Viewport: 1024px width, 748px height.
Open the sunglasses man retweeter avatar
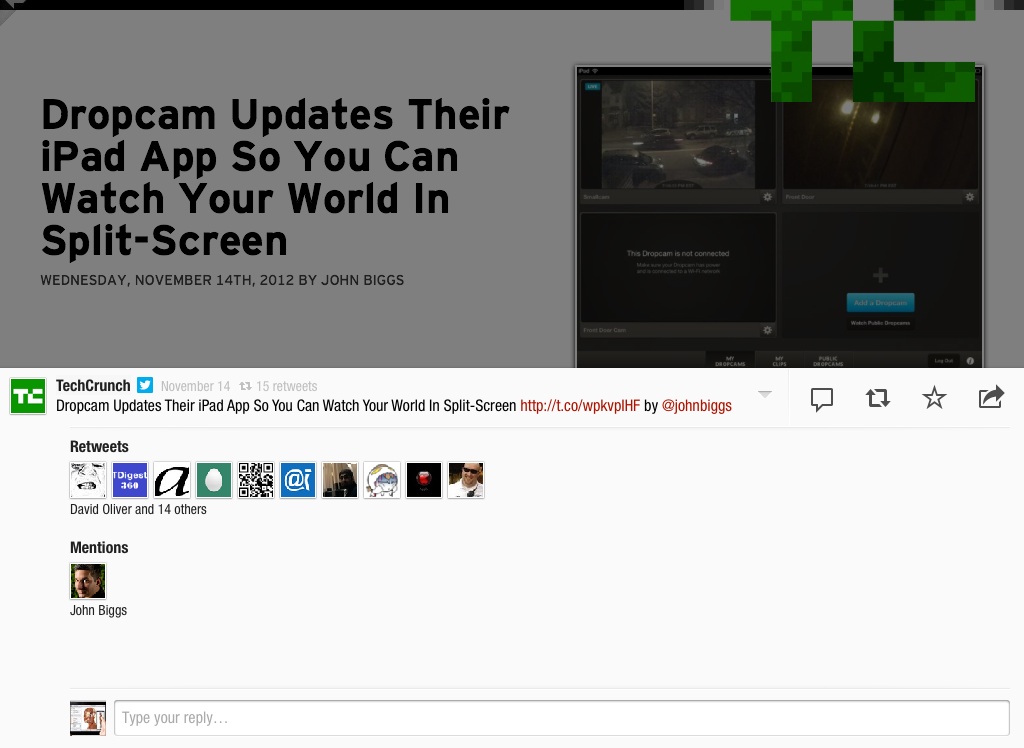click(x=466, y=480)
